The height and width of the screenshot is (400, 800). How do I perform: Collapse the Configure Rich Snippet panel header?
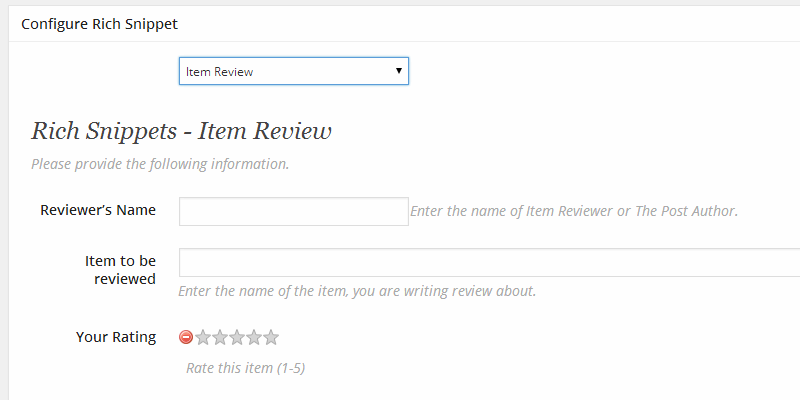click(404, 24)
